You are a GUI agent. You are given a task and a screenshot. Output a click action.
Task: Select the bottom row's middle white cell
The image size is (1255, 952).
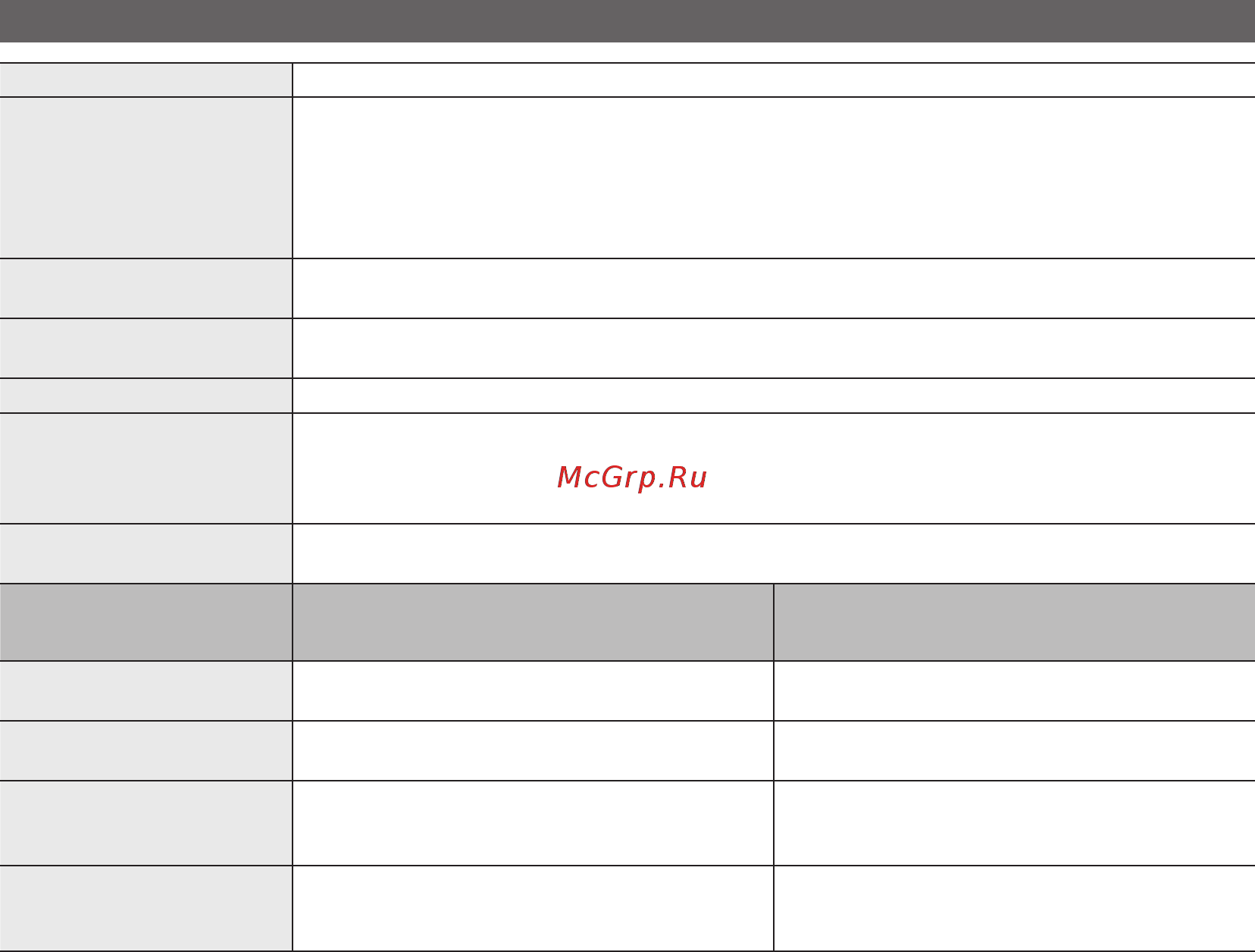pyautogui.click(x=533, y=908)
